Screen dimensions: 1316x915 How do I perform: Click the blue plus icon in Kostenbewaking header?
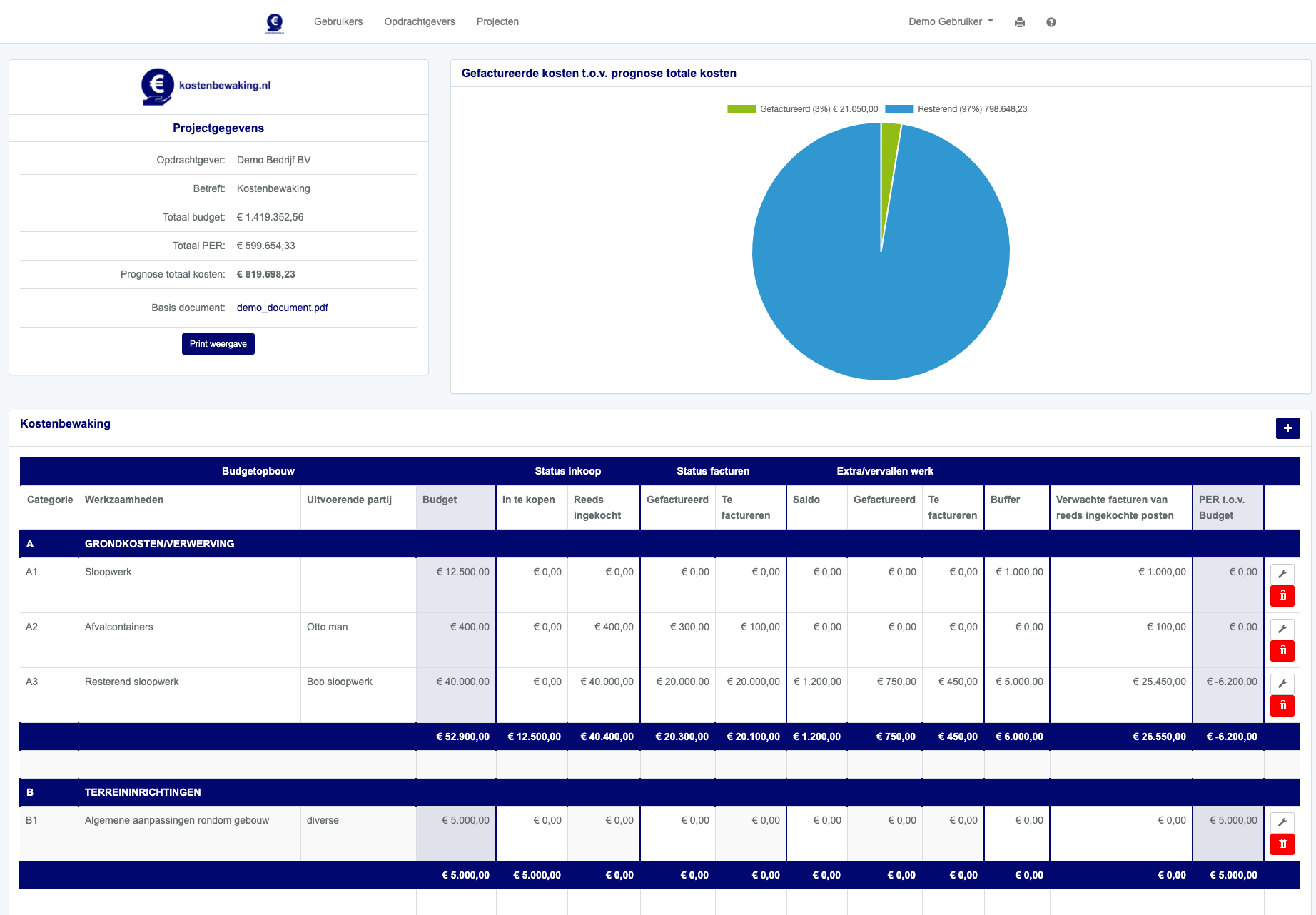point(1287,428)
